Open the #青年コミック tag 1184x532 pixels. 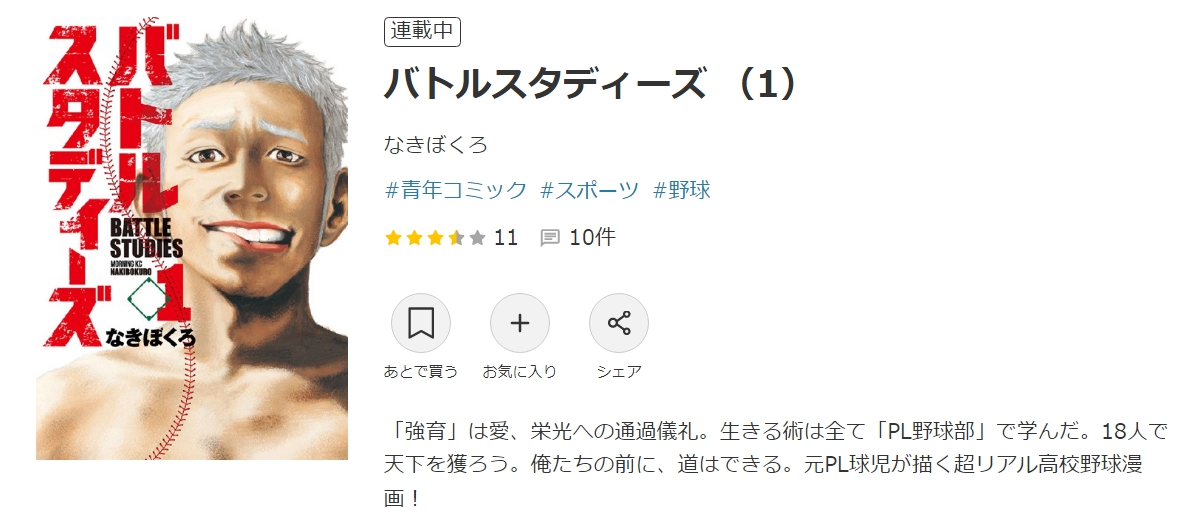pos(455,190)
